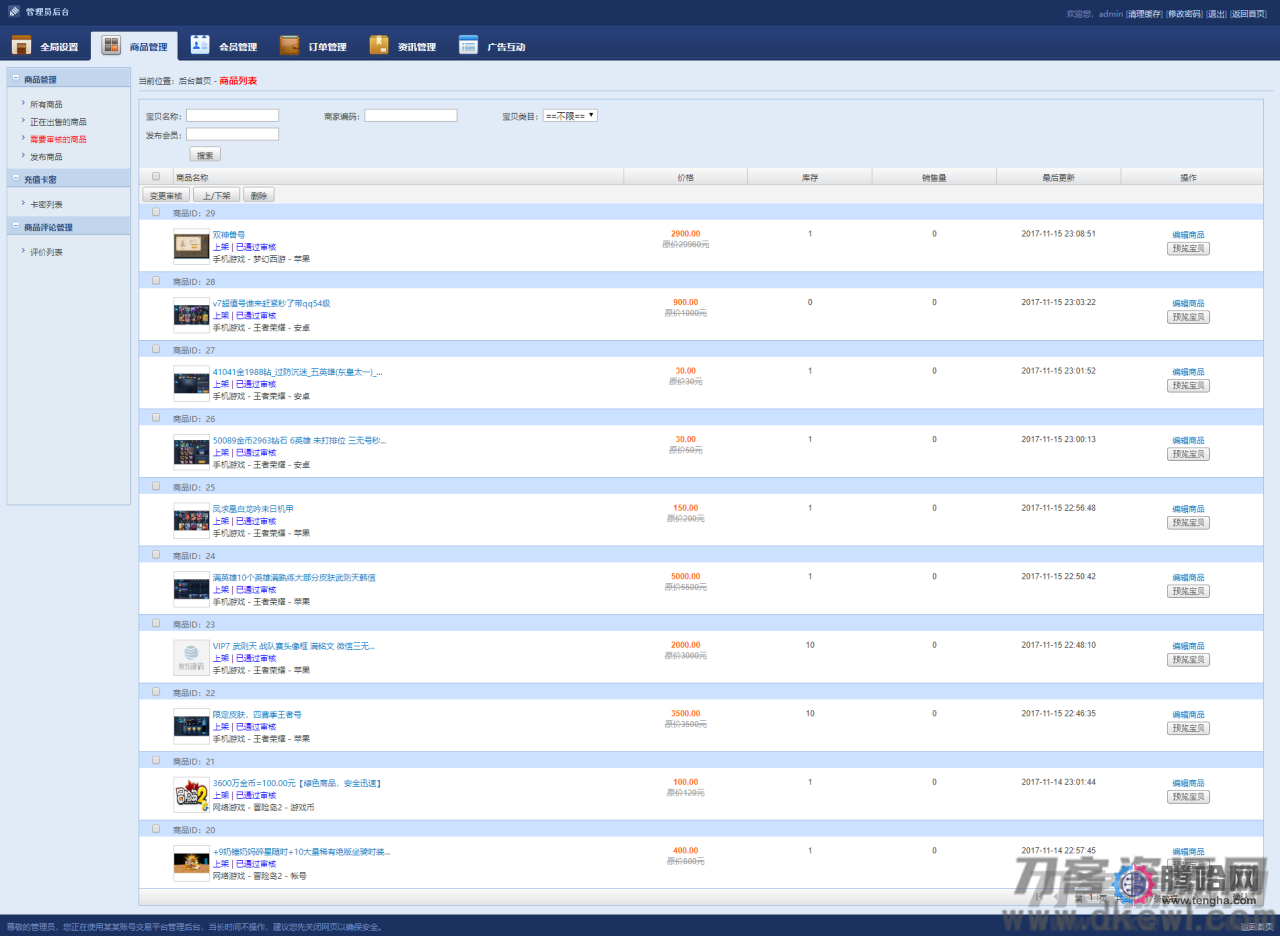1280x936 pixels.
Task: Click the 资讯管理 package icon
Action: [379, 45]
